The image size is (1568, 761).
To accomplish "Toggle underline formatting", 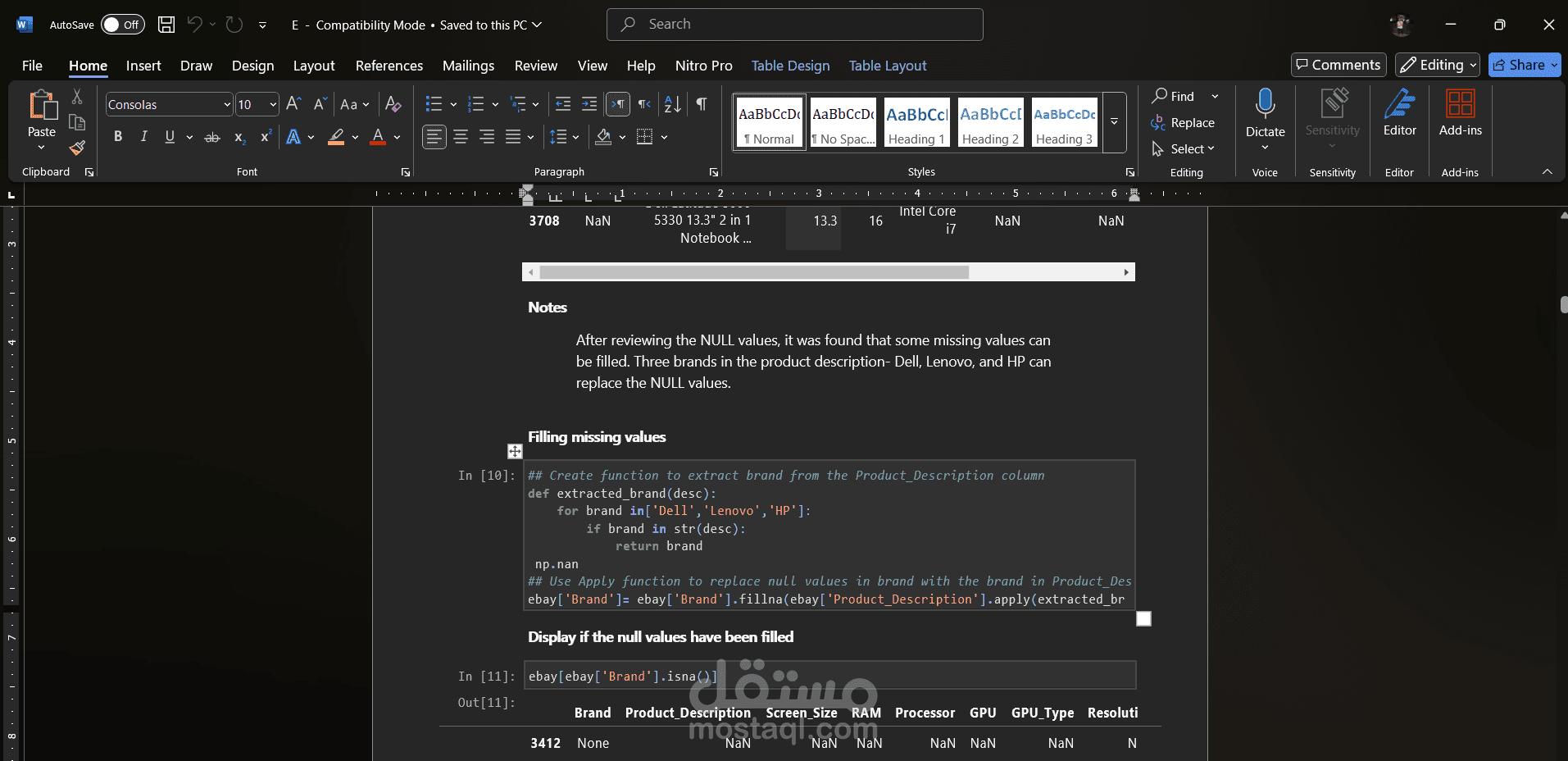I will pos(170,137).
